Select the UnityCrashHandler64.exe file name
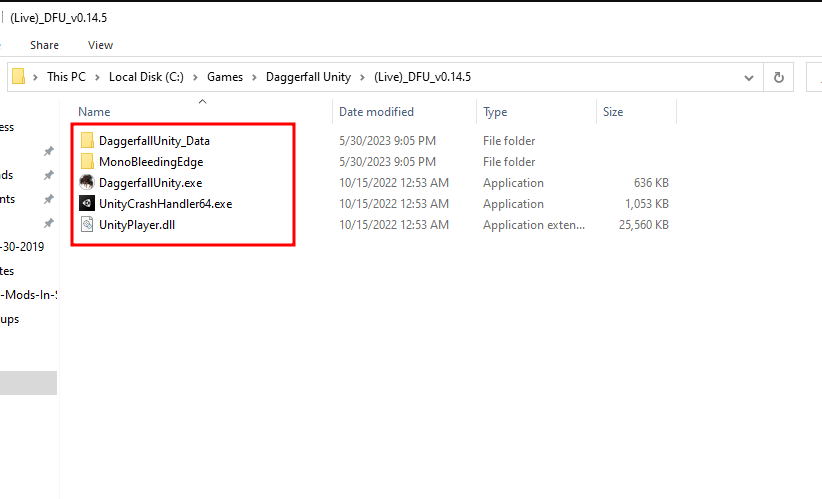The image size is (822, 499). (x=166, y=203)
